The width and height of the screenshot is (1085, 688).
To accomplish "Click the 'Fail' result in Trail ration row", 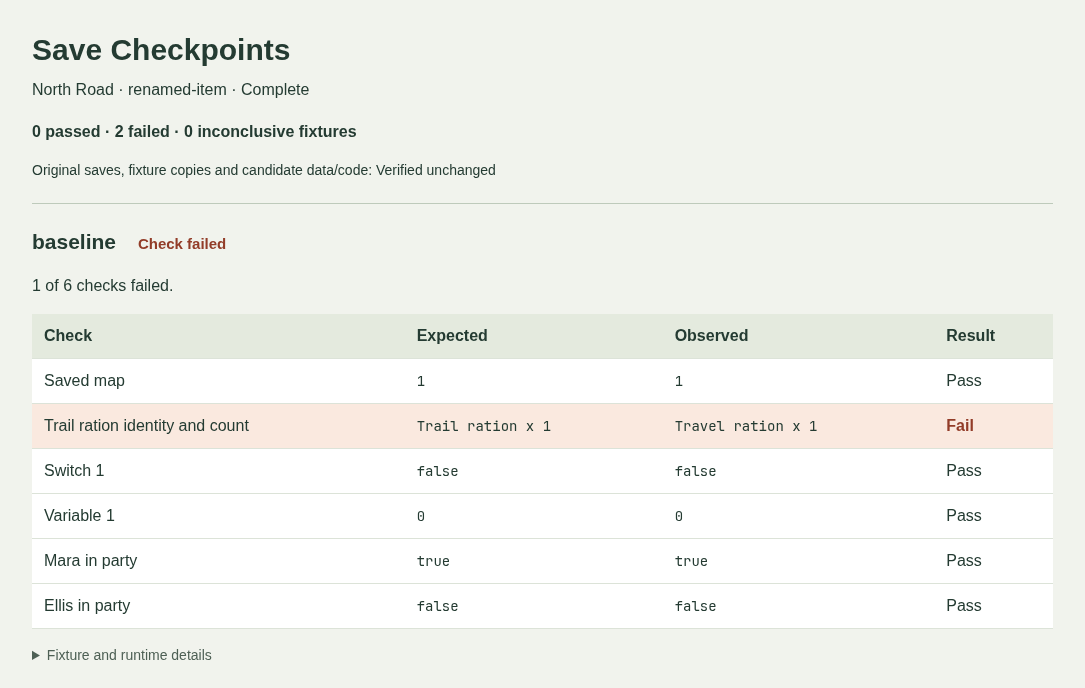I will coord(960,426).
